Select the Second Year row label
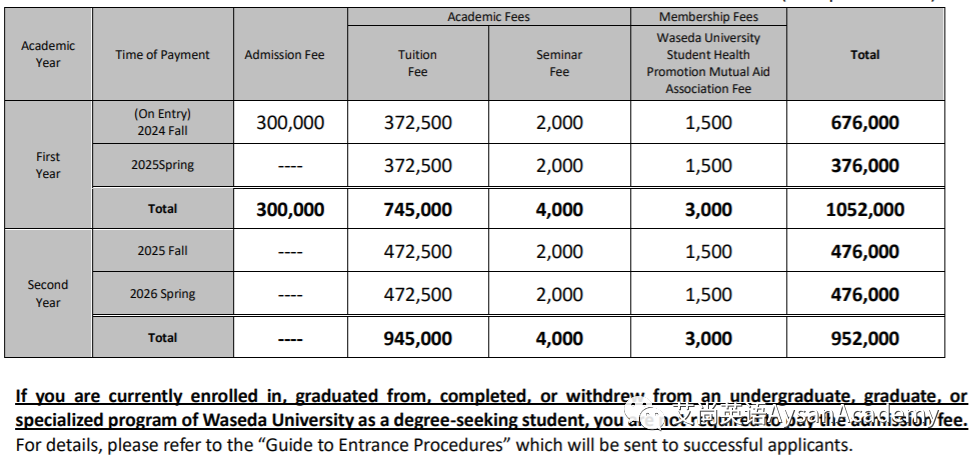 click(x=48, y=294)
